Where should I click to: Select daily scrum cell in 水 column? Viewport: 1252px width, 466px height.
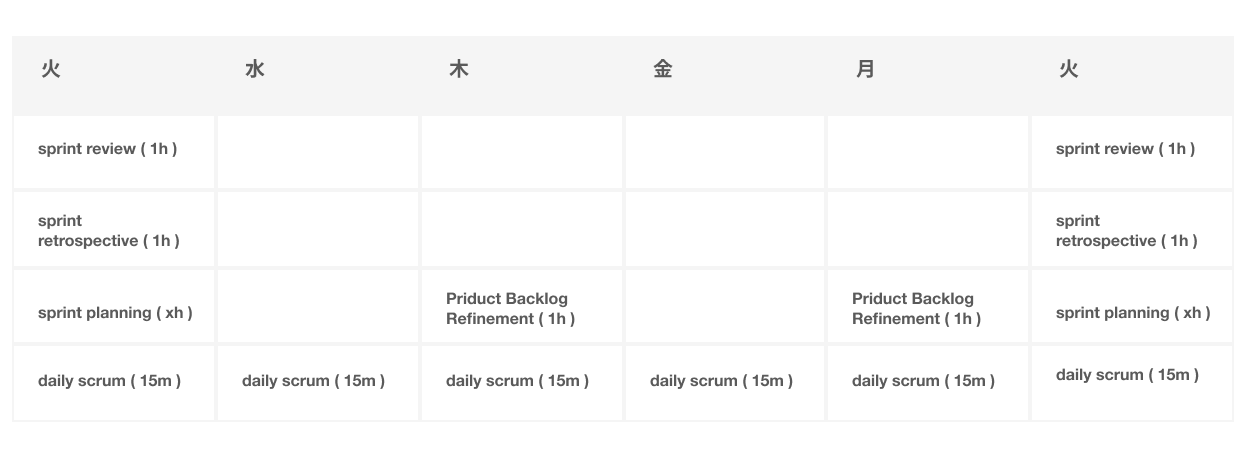tap(313, 381)
